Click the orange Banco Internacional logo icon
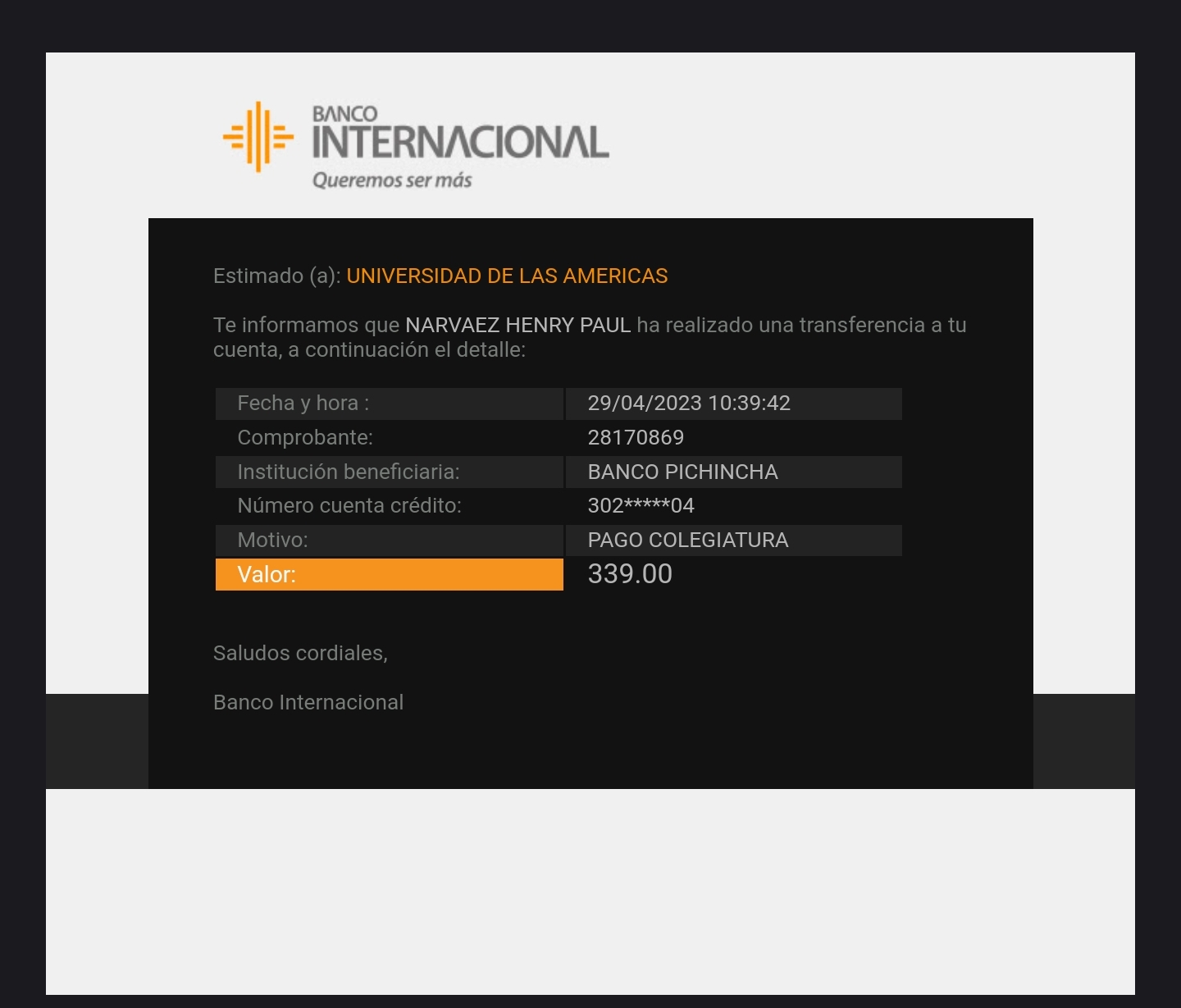 coord(258,137)
